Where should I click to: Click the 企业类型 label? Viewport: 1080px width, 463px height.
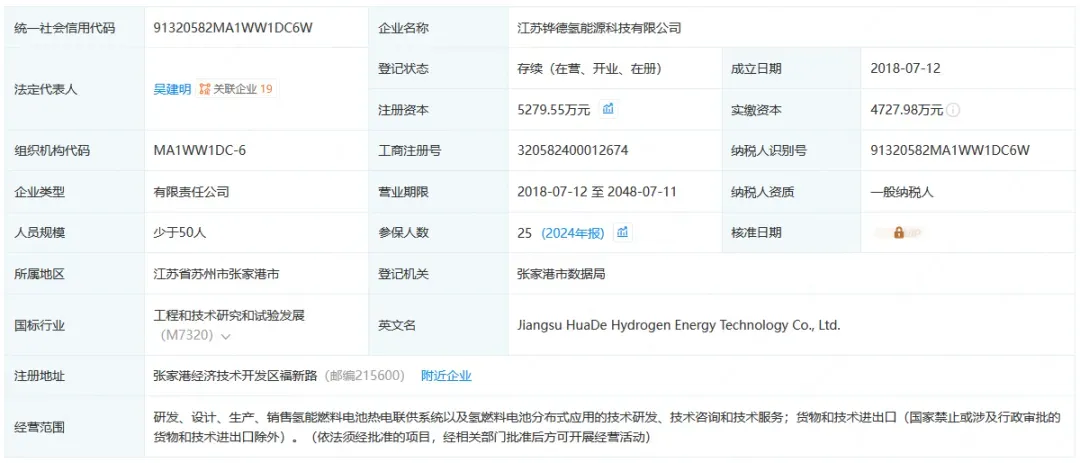click(39, 192)
